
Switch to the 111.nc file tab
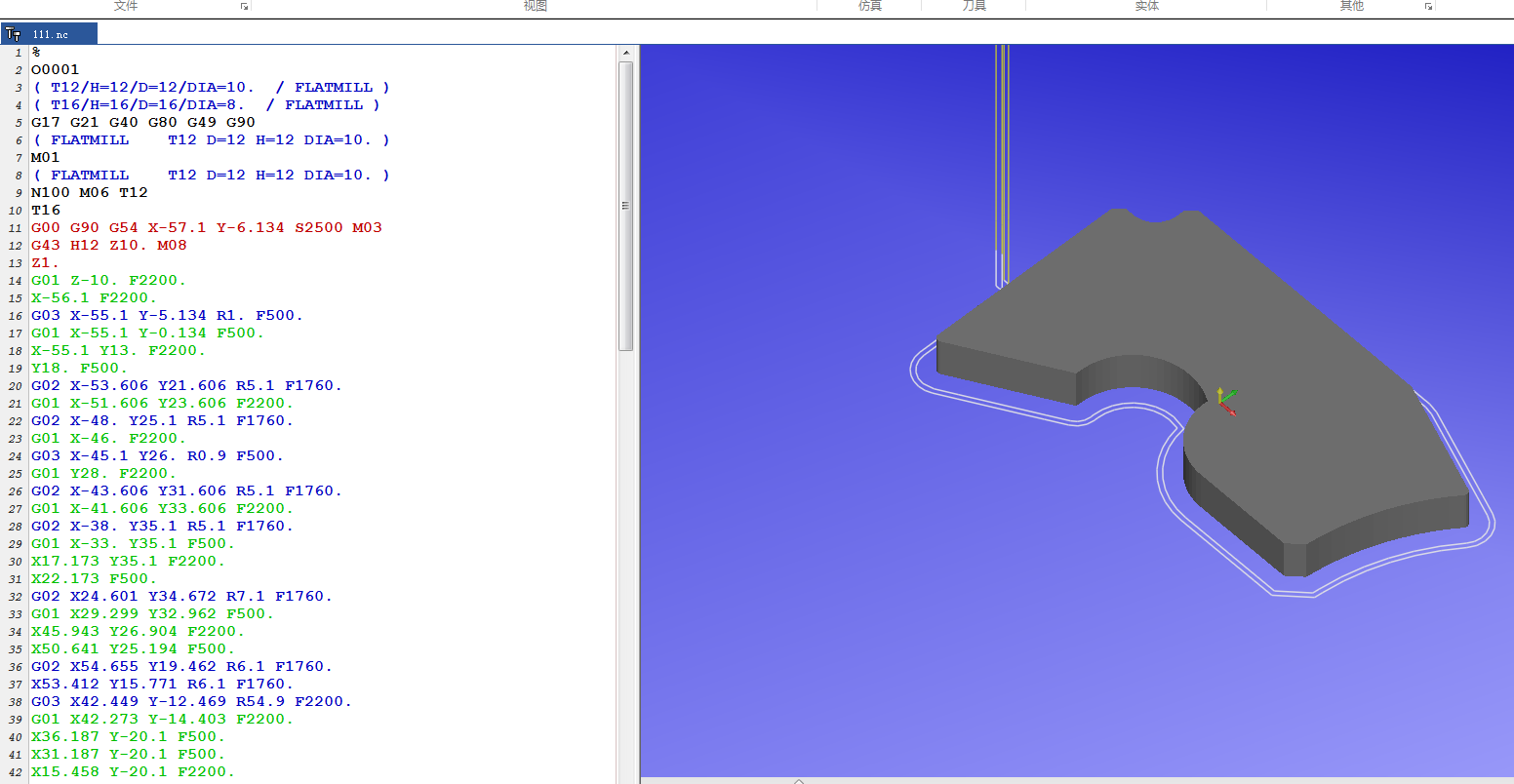pyautogui.click(x=50, y=34)
